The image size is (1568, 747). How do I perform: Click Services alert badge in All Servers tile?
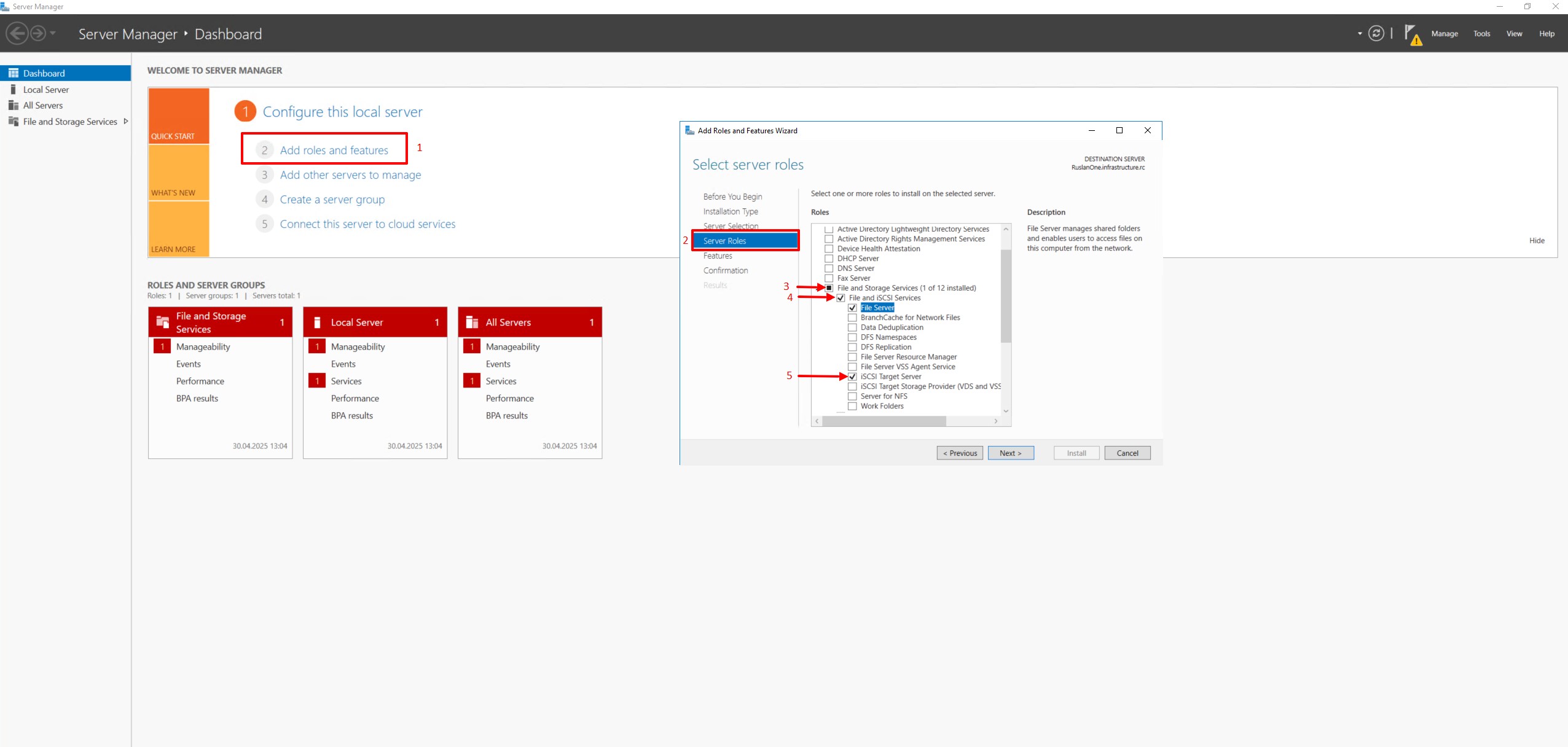click(472, 381)
